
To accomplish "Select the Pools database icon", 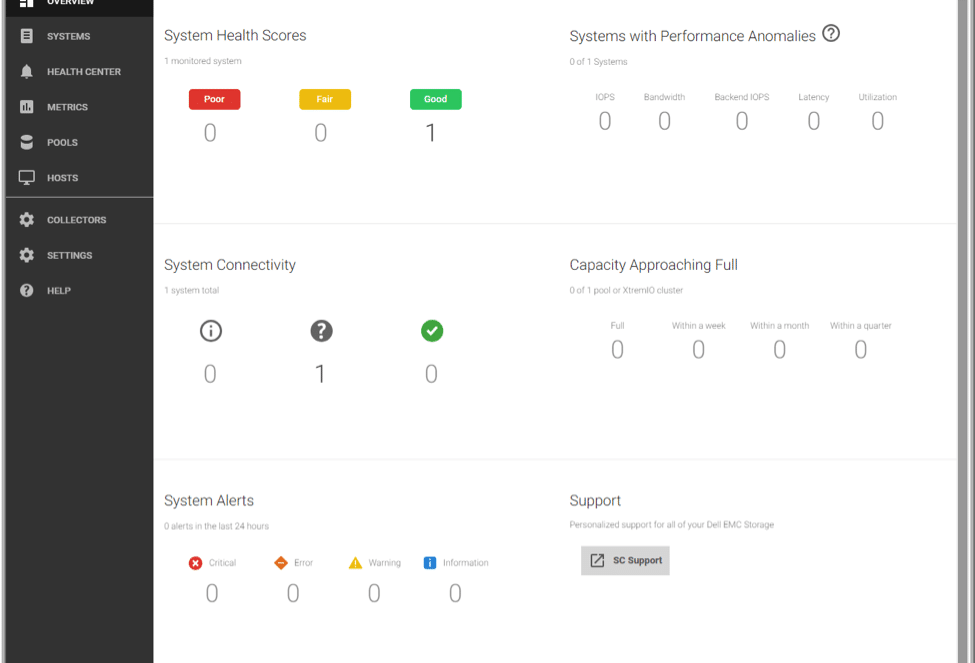I will click(x=27, y=142).
